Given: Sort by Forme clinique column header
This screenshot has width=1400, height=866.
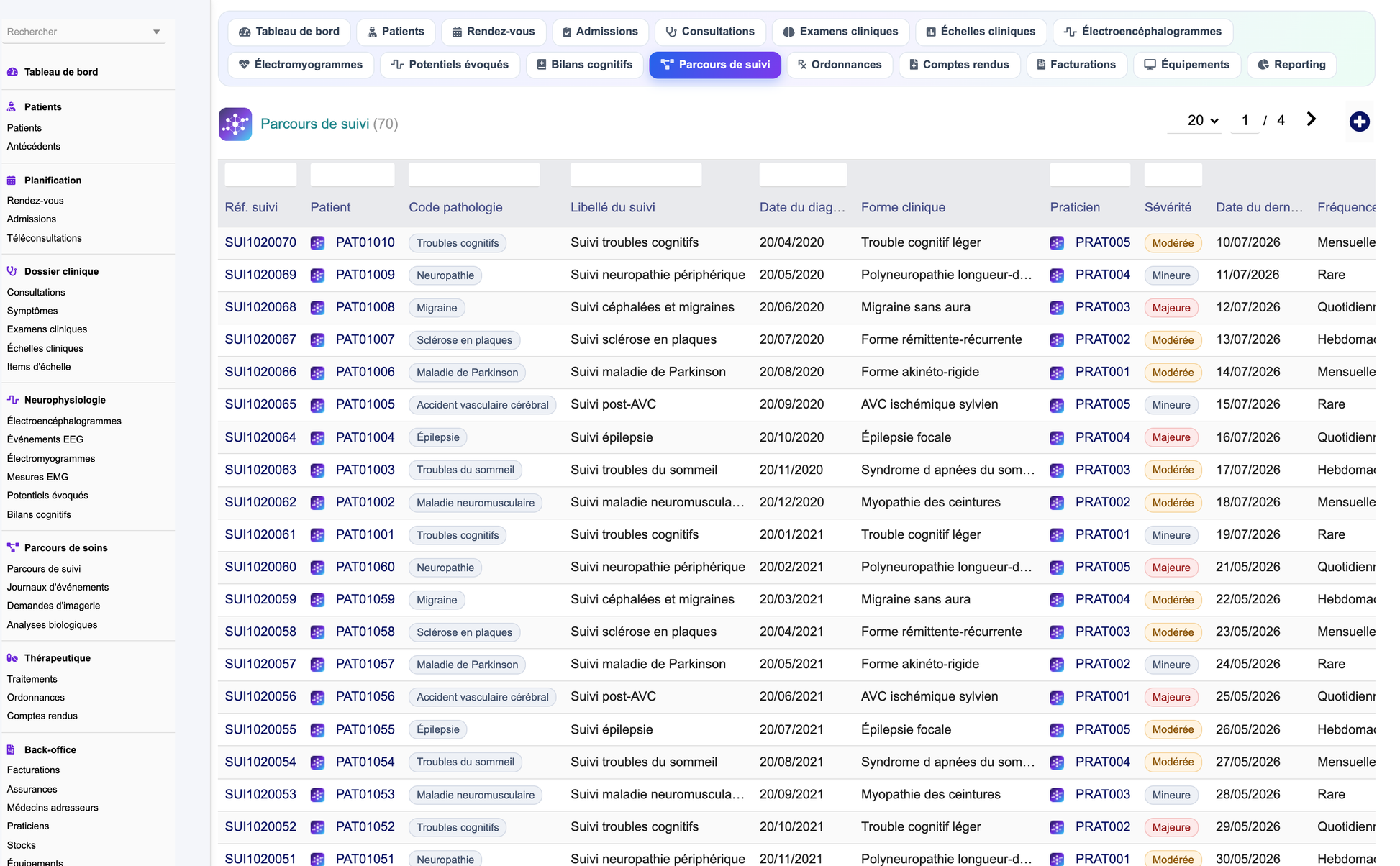Looking at the screenshot, I should (903, 207).
